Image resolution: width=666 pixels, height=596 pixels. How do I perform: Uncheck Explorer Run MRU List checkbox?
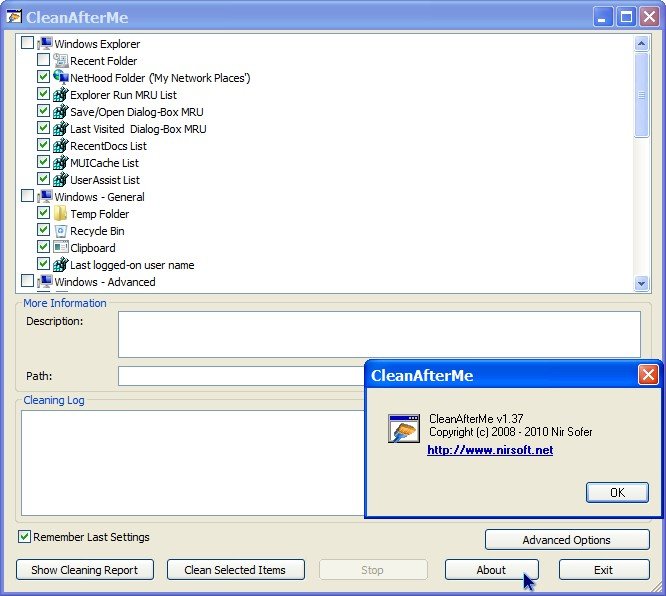click(43, 93)
